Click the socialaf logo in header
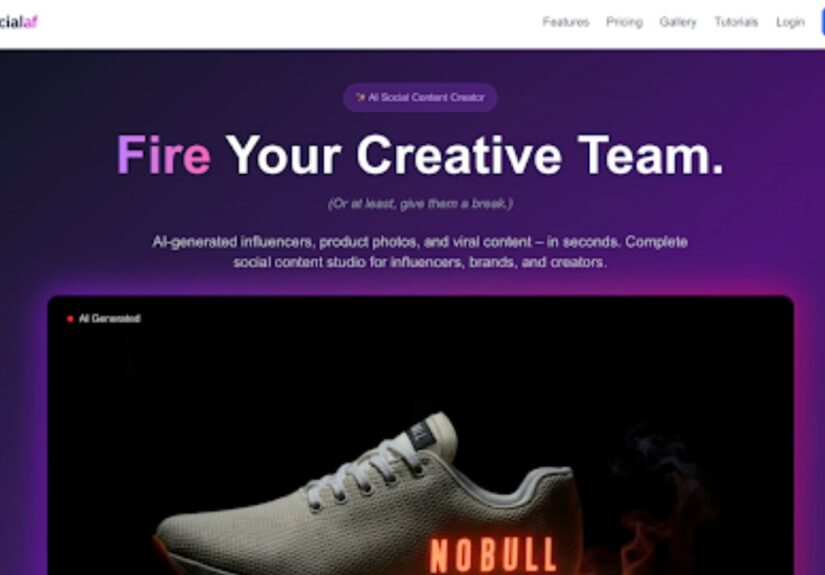Image resolution: width=825 pixels, height=575 pixels. [18, 22]
